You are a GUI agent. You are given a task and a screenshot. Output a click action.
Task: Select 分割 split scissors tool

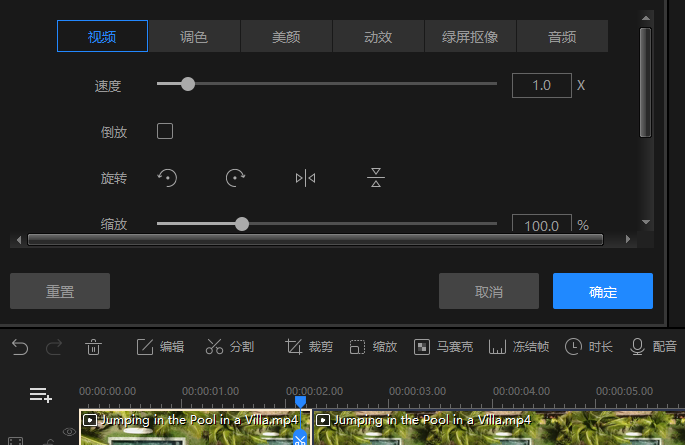point(230,347)
